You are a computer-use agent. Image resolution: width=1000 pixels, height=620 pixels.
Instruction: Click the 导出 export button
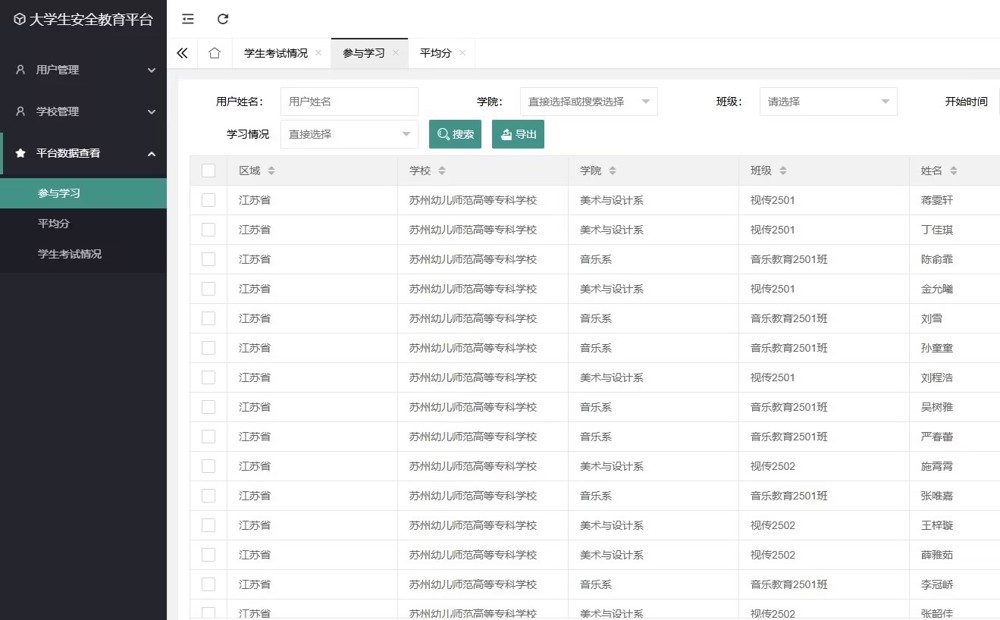click(x=518, y=134)
